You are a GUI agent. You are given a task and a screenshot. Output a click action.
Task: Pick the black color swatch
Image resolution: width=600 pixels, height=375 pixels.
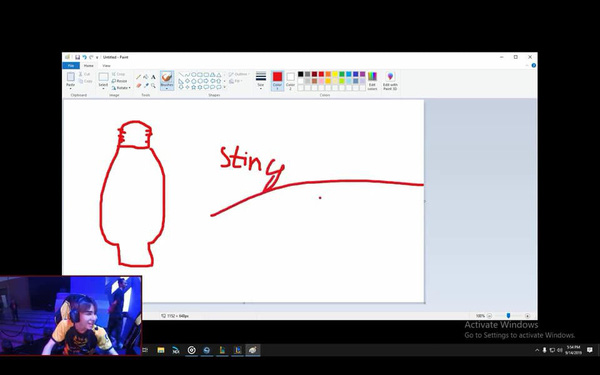tap(301, 74)
